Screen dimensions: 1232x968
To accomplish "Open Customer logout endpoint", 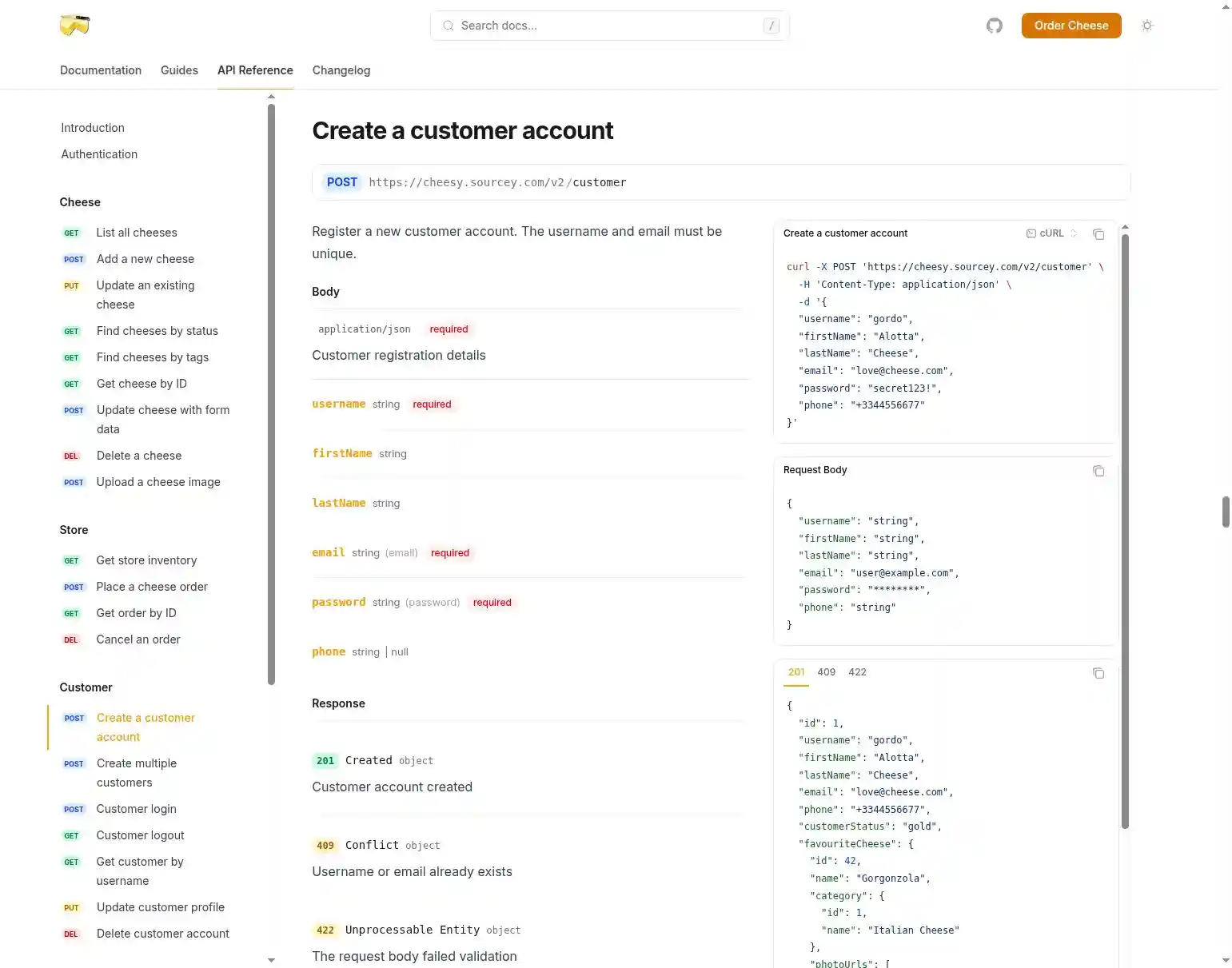I will coord(140,835).
